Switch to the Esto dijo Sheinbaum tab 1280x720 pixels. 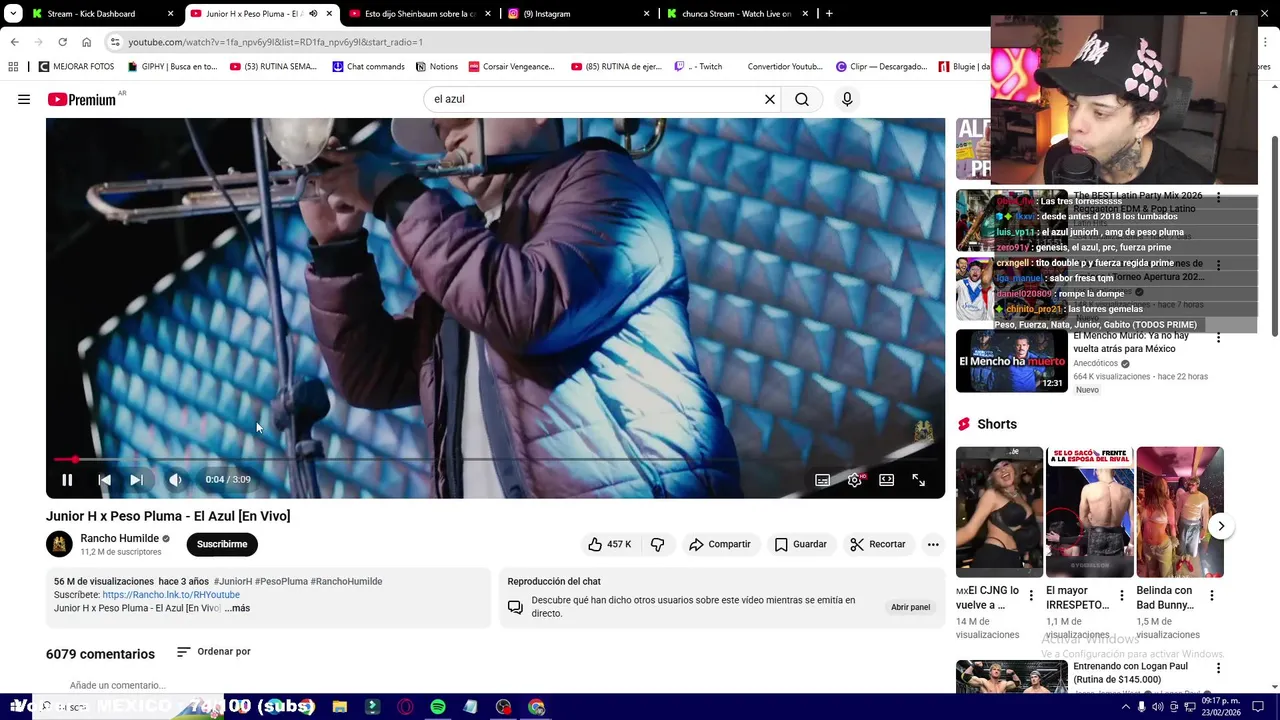(419, 14)
